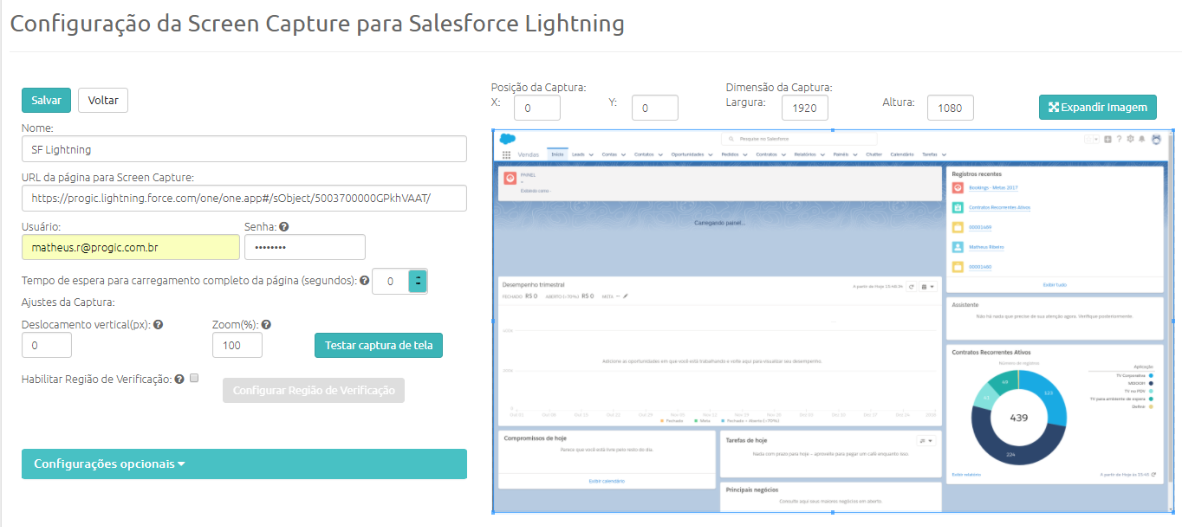
Task: Click refresh icon at bottom of Contratos Recorrentes chart
Action: pyautogui.click(x=1153, y=474)
